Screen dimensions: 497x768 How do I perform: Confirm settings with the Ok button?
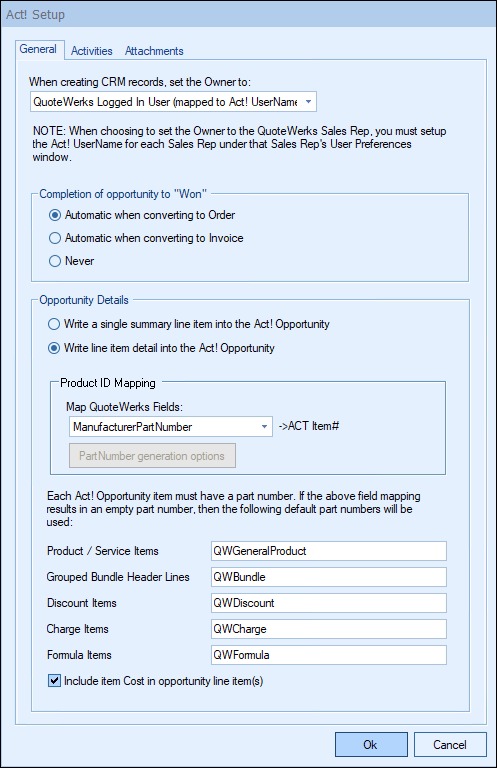[x=371, y=744]
